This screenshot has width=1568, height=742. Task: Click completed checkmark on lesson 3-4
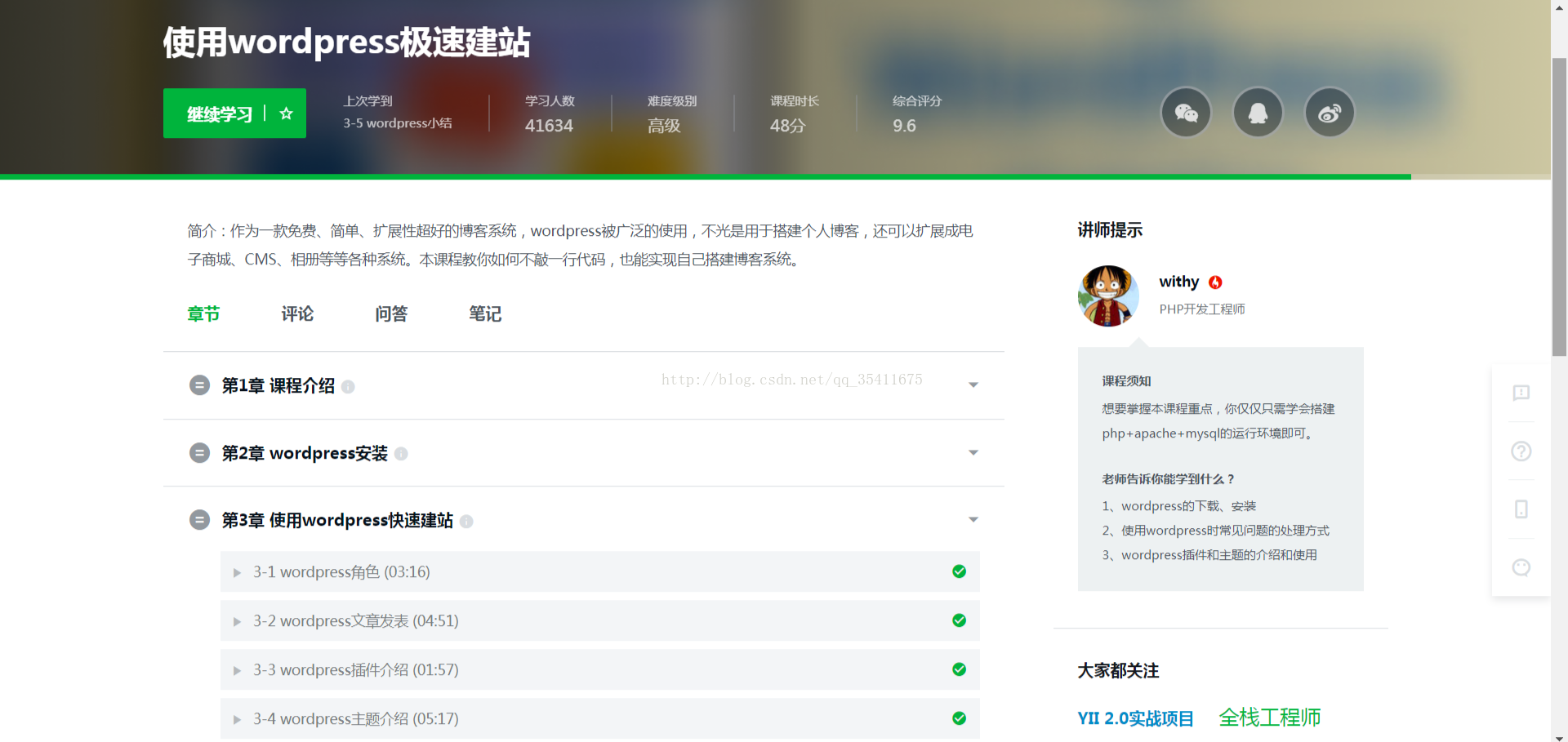960,718
